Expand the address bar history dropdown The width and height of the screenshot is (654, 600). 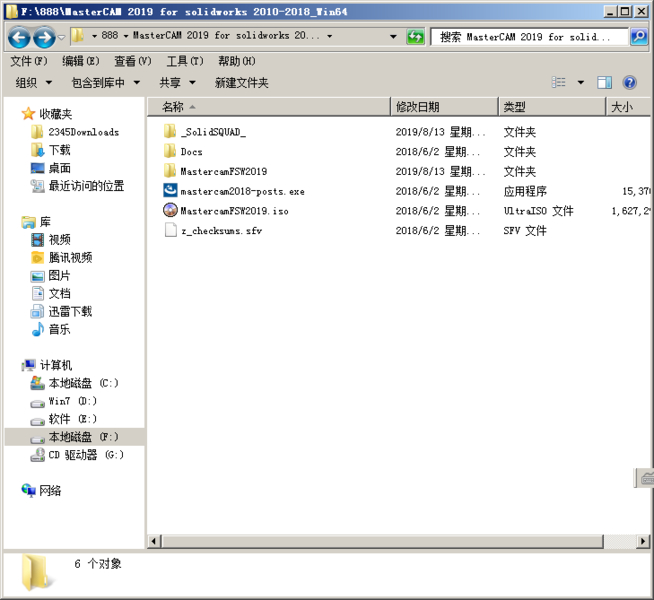(x=393, y=37)
